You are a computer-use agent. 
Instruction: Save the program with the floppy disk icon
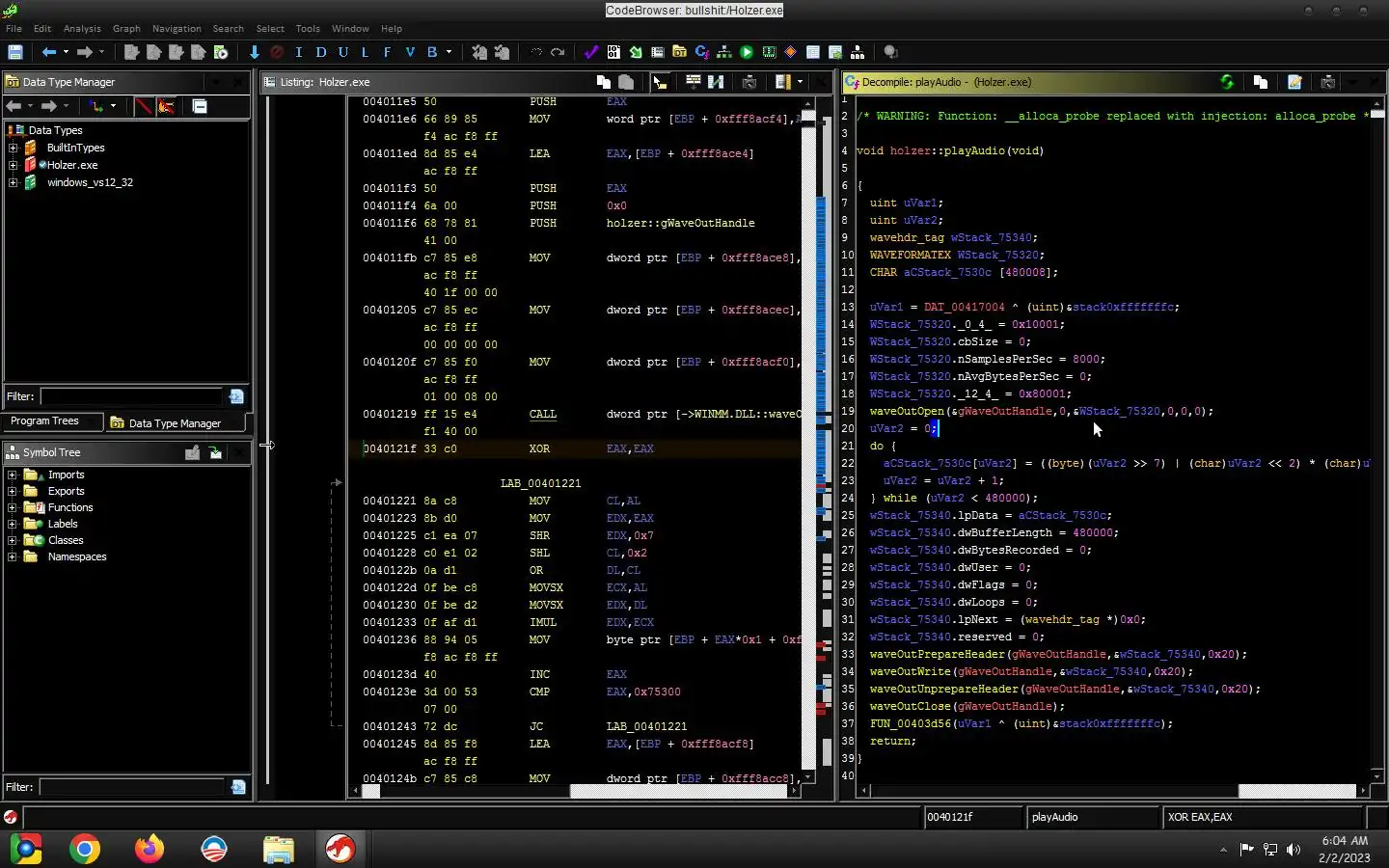click(14, 52)
